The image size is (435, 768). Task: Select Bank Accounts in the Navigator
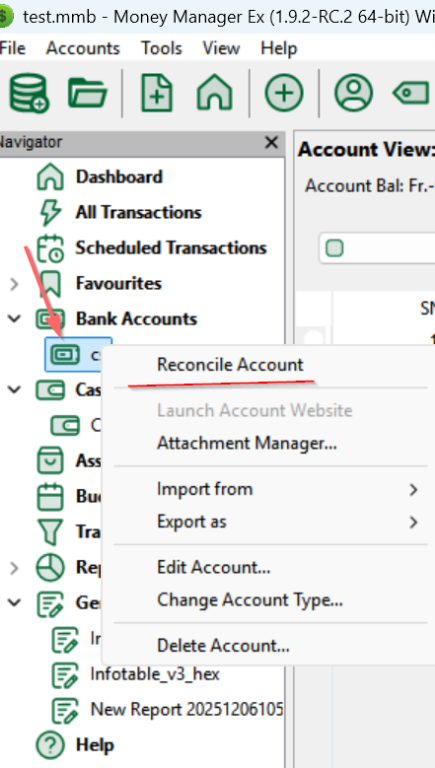136,319
